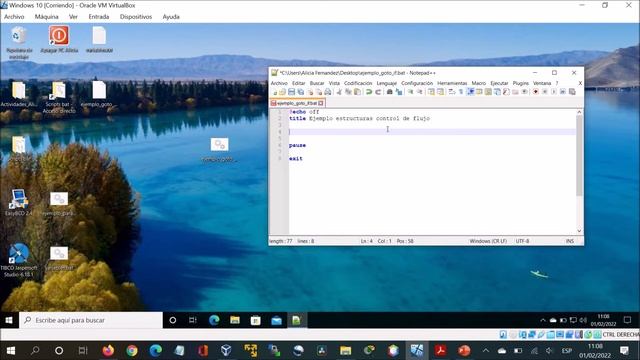
Task: Open Find with the binoculars icon
Action: (x=389, y=92)
